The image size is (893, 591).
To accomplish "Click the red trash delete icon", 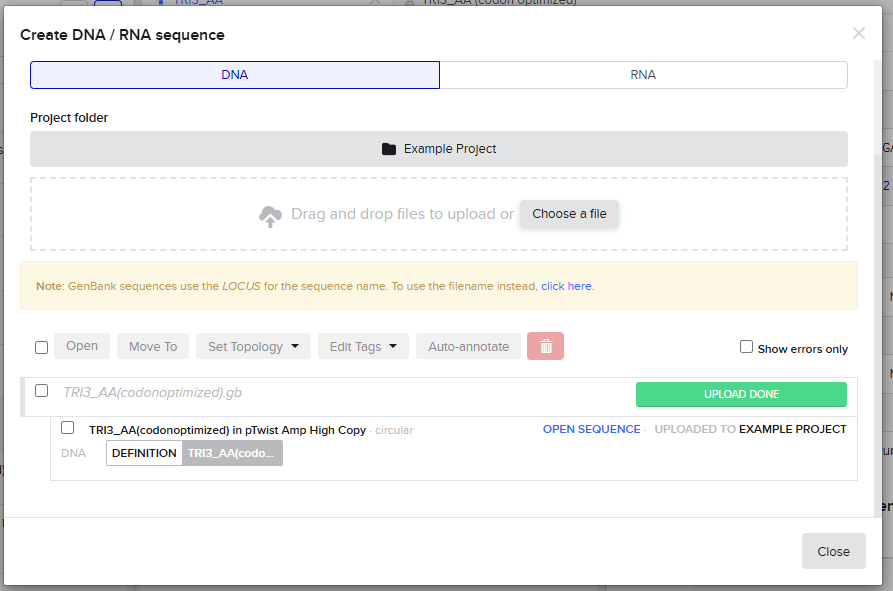I will pyautogui.click(x=546, y=346).
